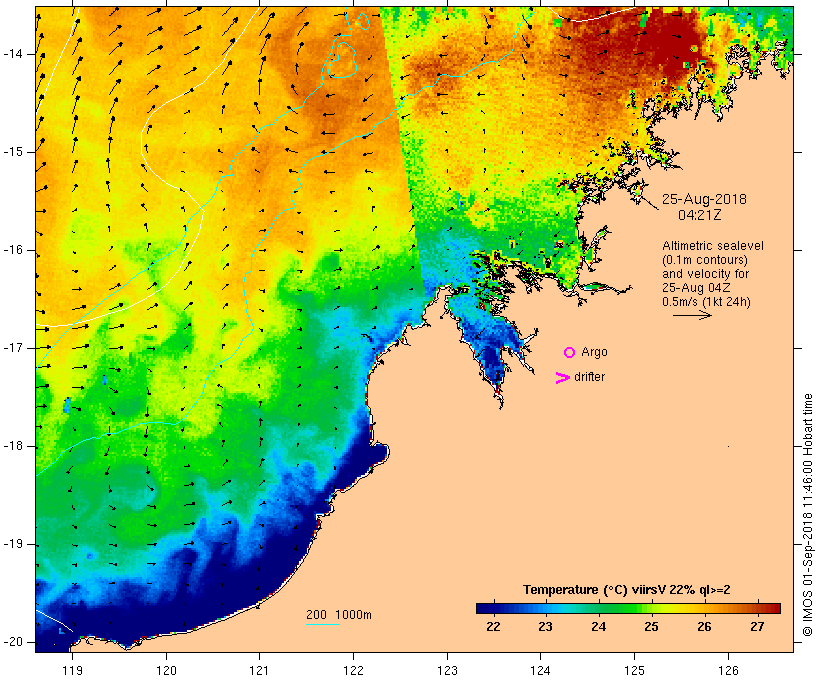Screen dimensions: 820x680
Task: Click the colorbar tick label 23
Action: click(545, 627)
